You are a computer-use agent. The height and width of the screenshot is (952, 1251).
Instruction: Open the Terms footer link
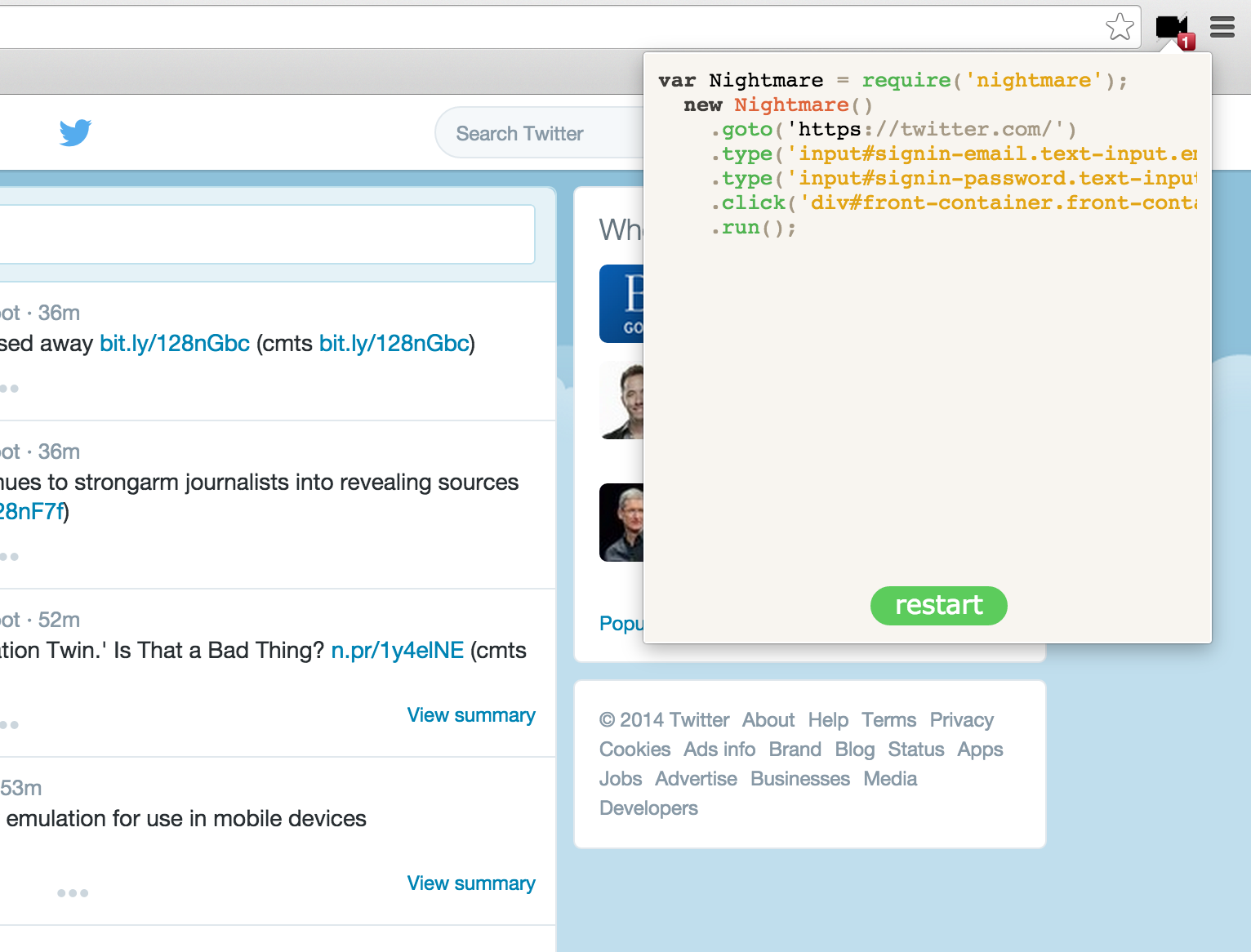pyautogui.click(x=888, y=720)
